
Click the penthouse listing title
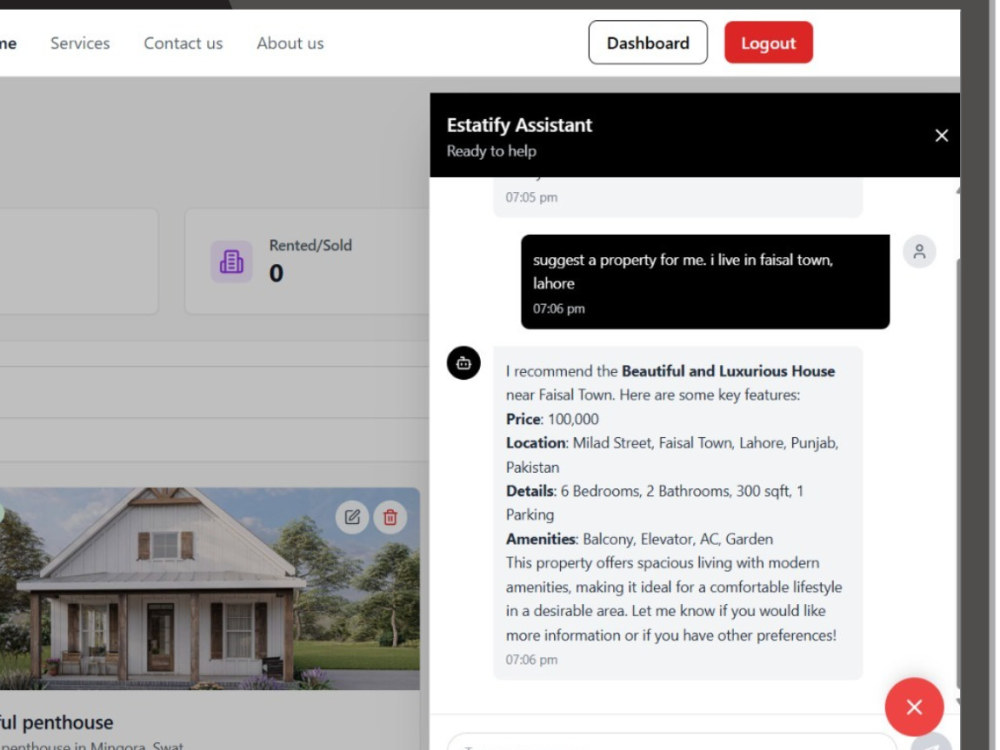57,723
